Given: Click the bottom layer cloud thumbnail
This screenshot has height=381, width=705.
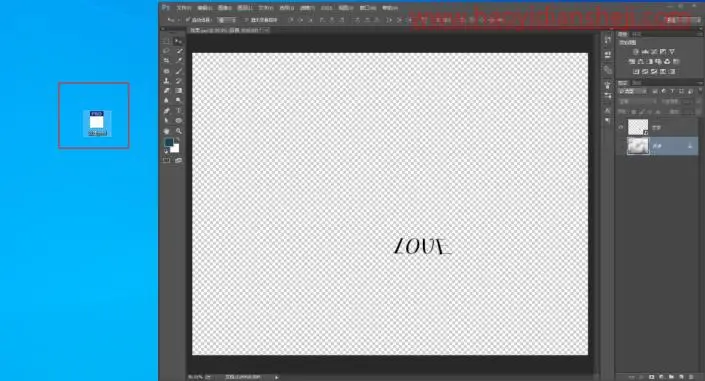Looking at the screenshot, I should pos(638,146).
